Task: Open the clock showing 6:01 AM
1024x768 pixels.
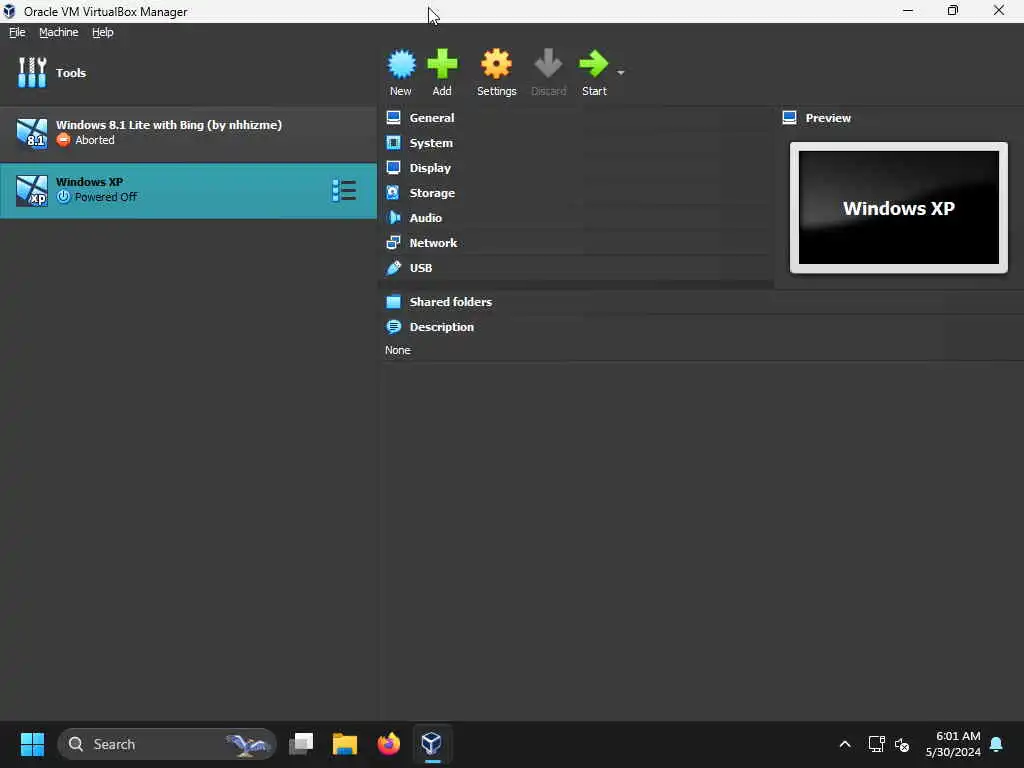Action: [x=953, y=744]
